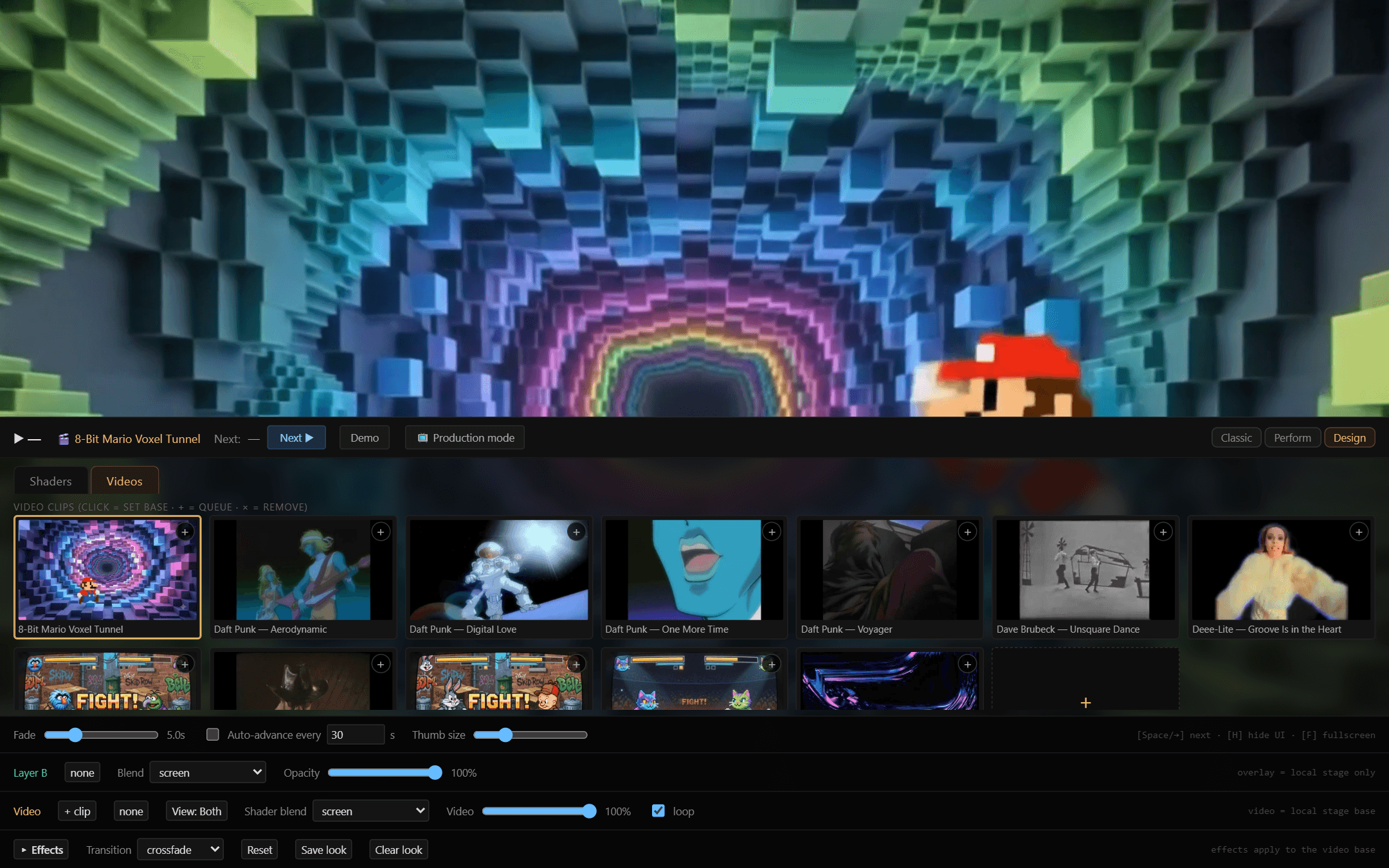Click the Thumb size slider
The width and height of the screenshot is (1389, 868).
coord(531,735)
